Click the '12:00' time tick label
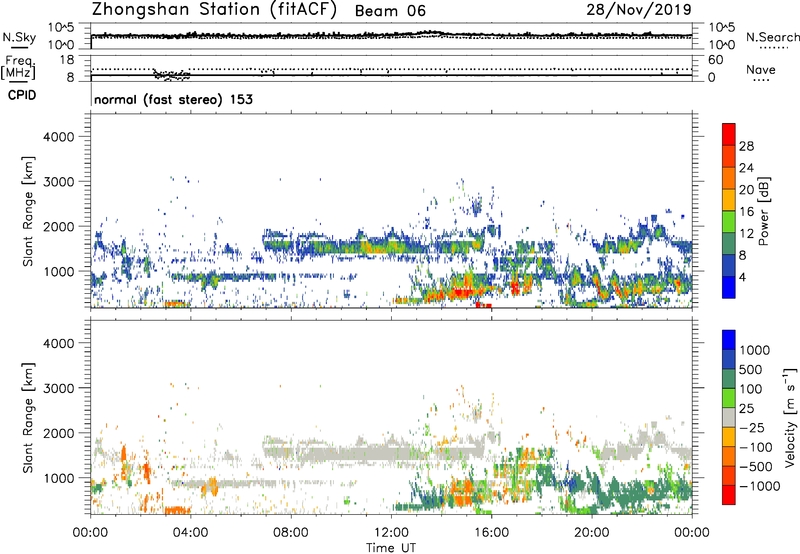The width and height of the screenshot is (800, 554). pos(391,533)
